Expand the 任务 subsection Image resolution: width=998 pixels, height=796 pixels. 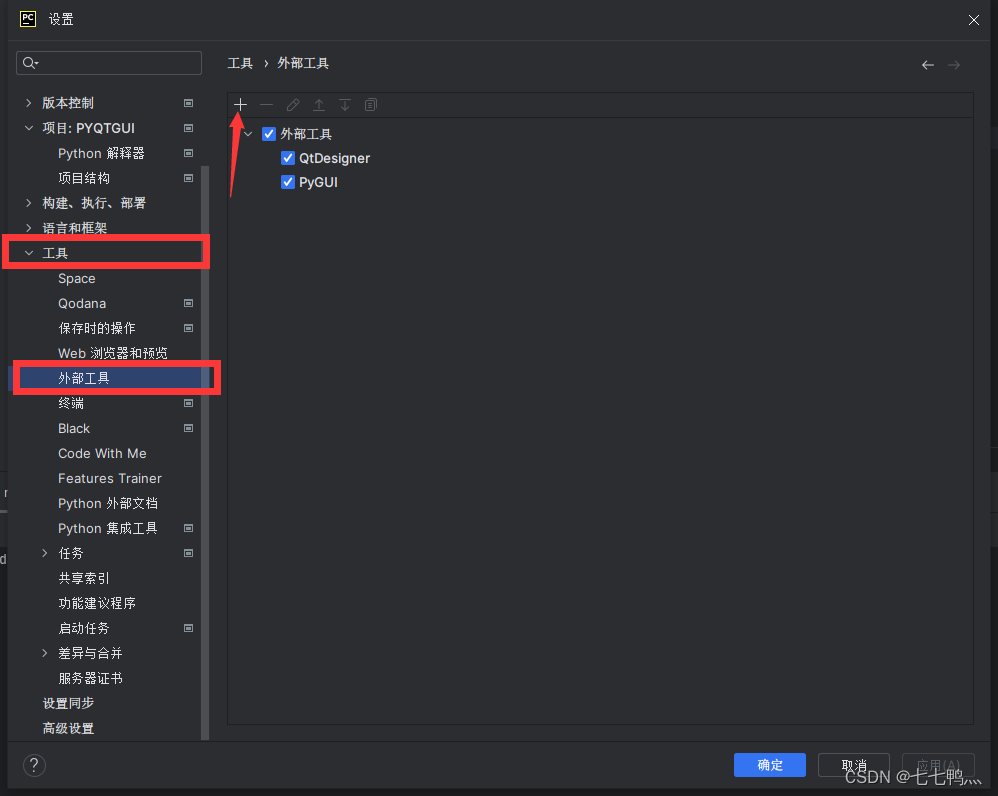(45, 553)
